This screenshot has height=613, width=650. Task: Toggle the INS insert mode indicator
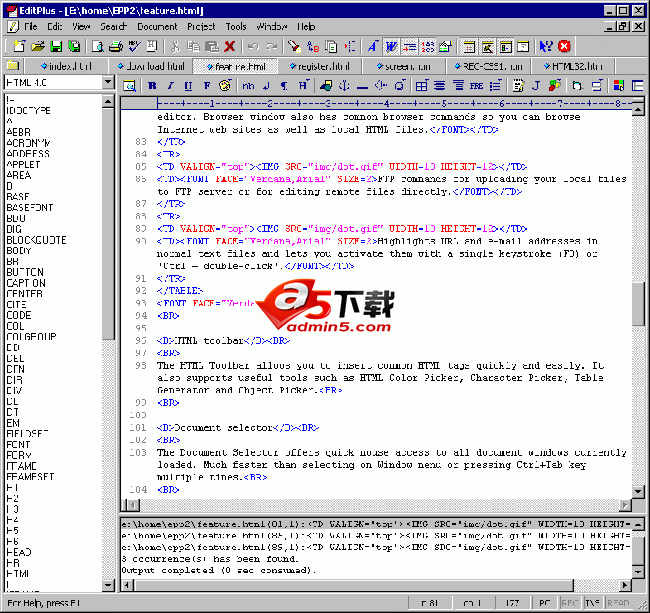tap(592, 603)
